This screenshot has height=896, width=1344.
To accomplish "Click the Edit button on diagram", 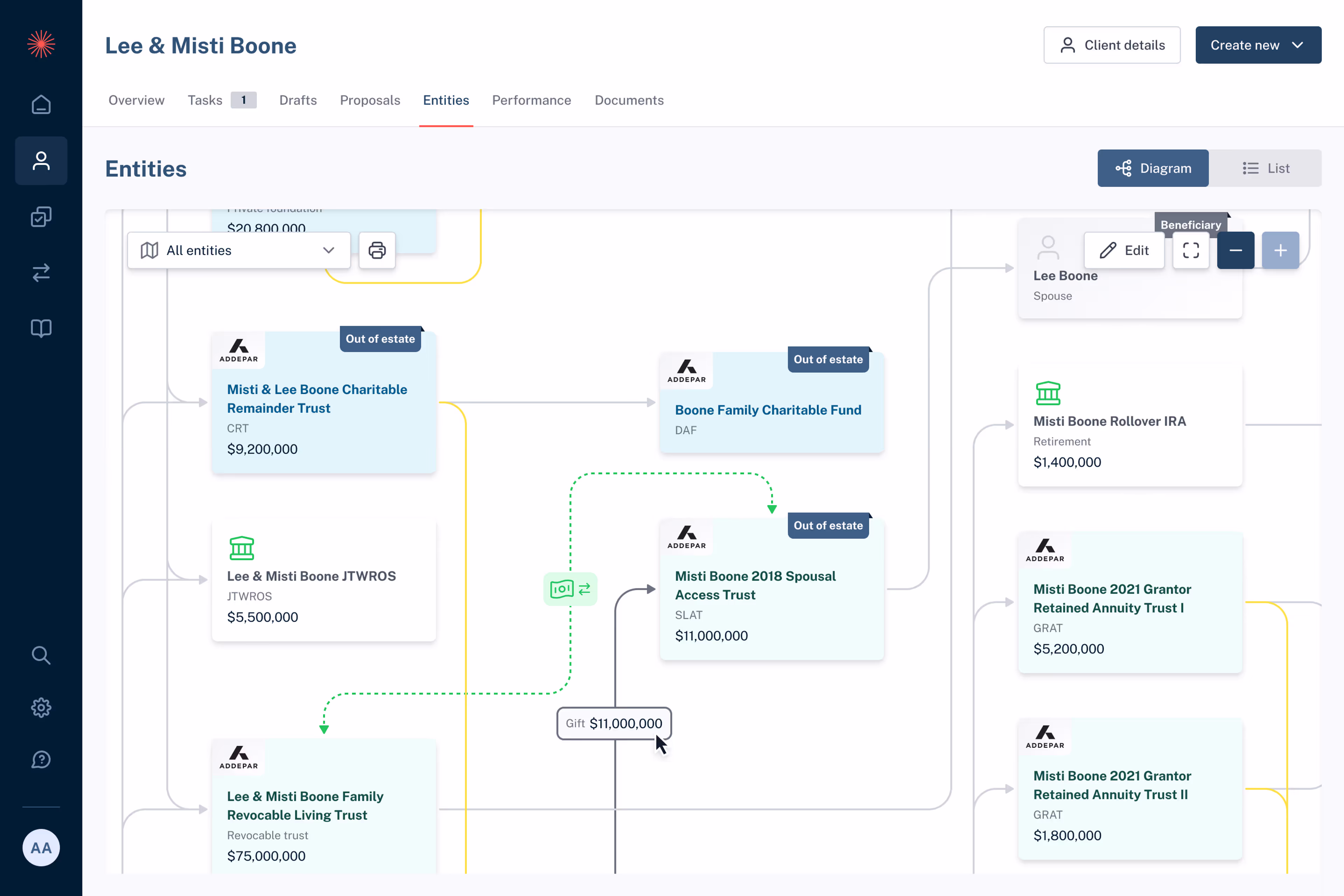I will point(1124,250).
